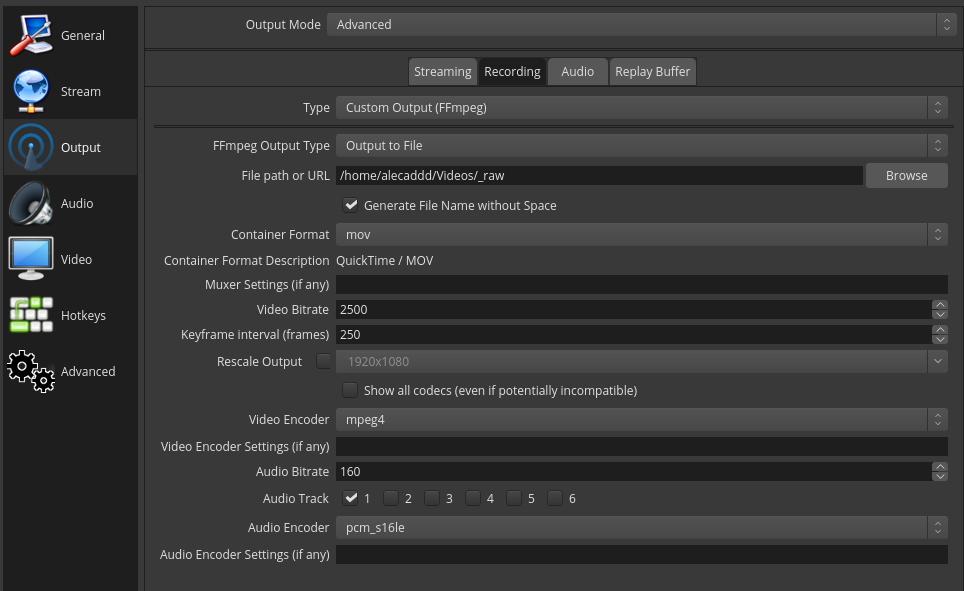Open Audio settings speaker icon
Screen dimensions: 964x591
(x=31, y=203)
